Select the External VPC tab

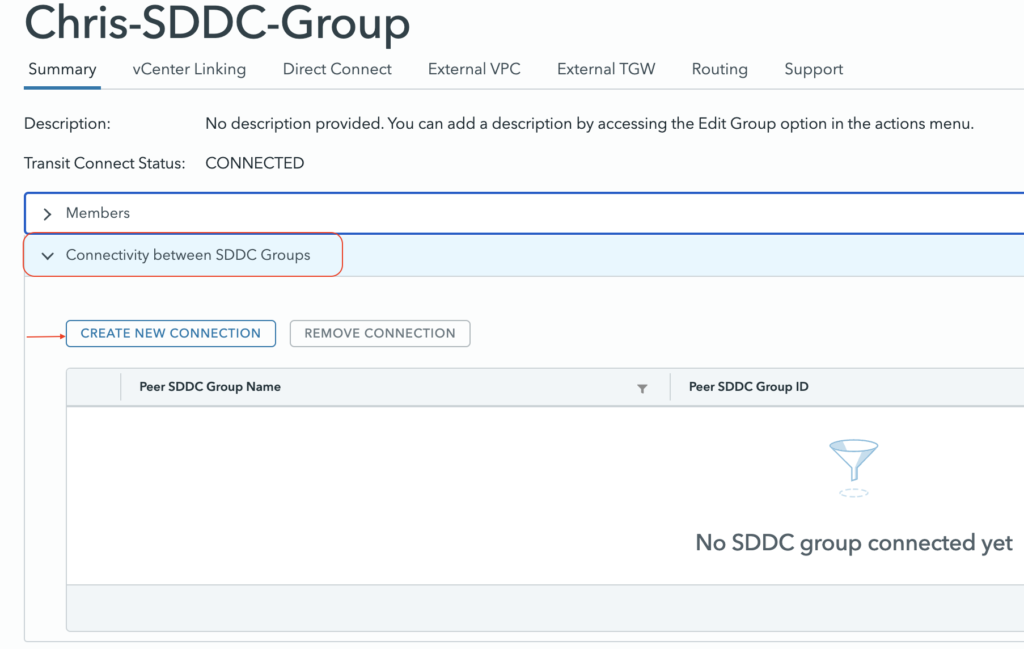474,69
